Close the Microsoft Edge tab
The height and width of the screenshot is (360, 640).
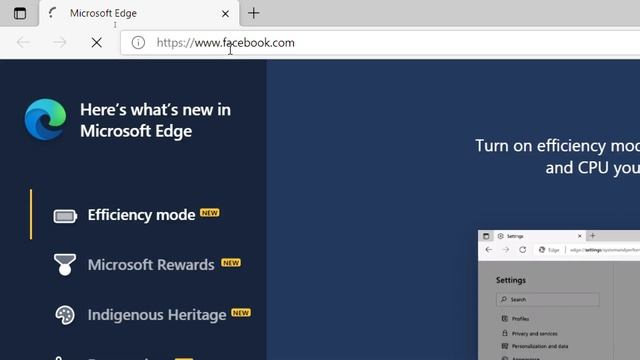pyautogui.click(x=225, y=14)
